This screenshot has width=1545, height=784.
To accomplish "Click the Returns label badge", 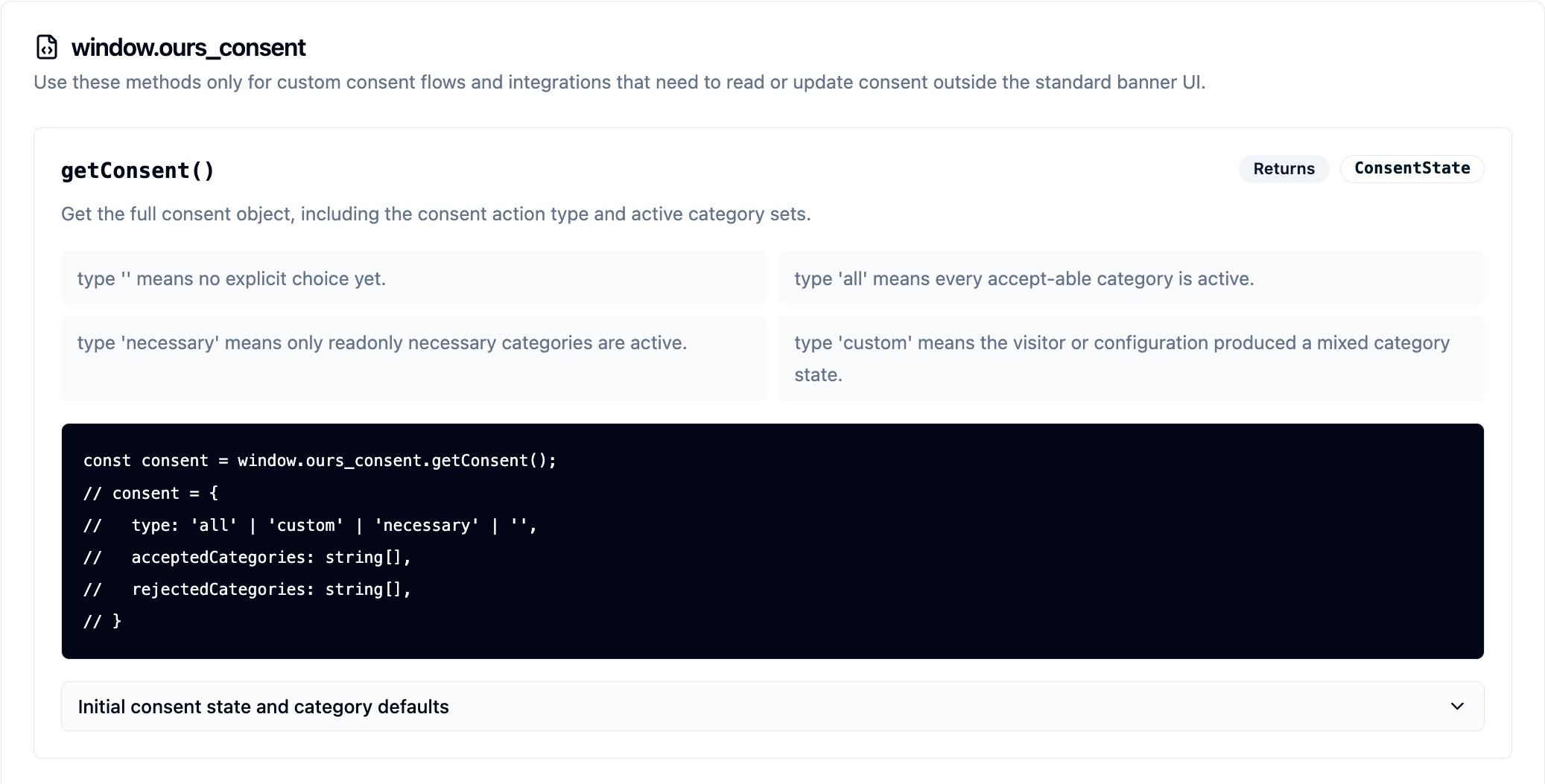I will [x=1284, y=168].
